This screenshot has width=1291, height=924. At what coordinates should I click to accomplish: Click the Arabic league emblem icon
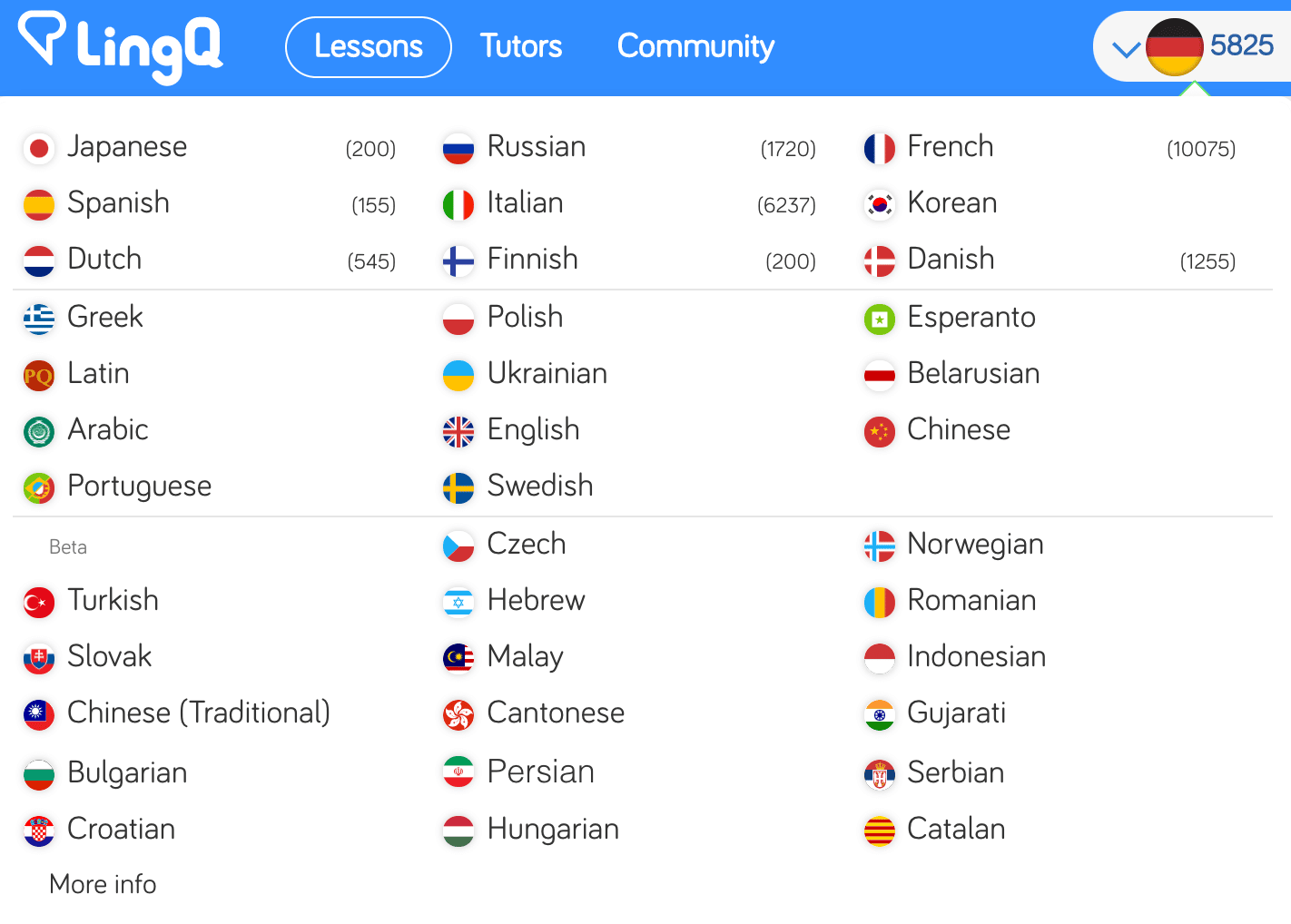[39, 431]
